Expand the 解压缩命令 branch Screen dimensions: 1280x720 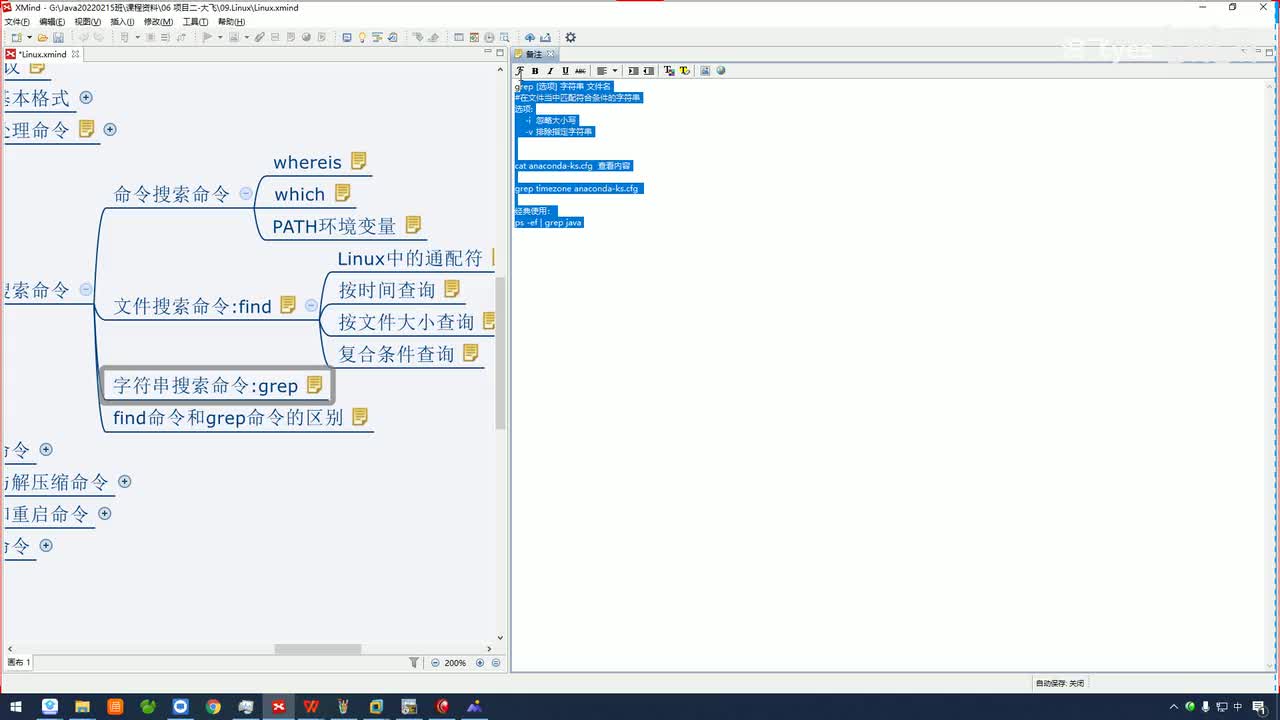[125, 482]
